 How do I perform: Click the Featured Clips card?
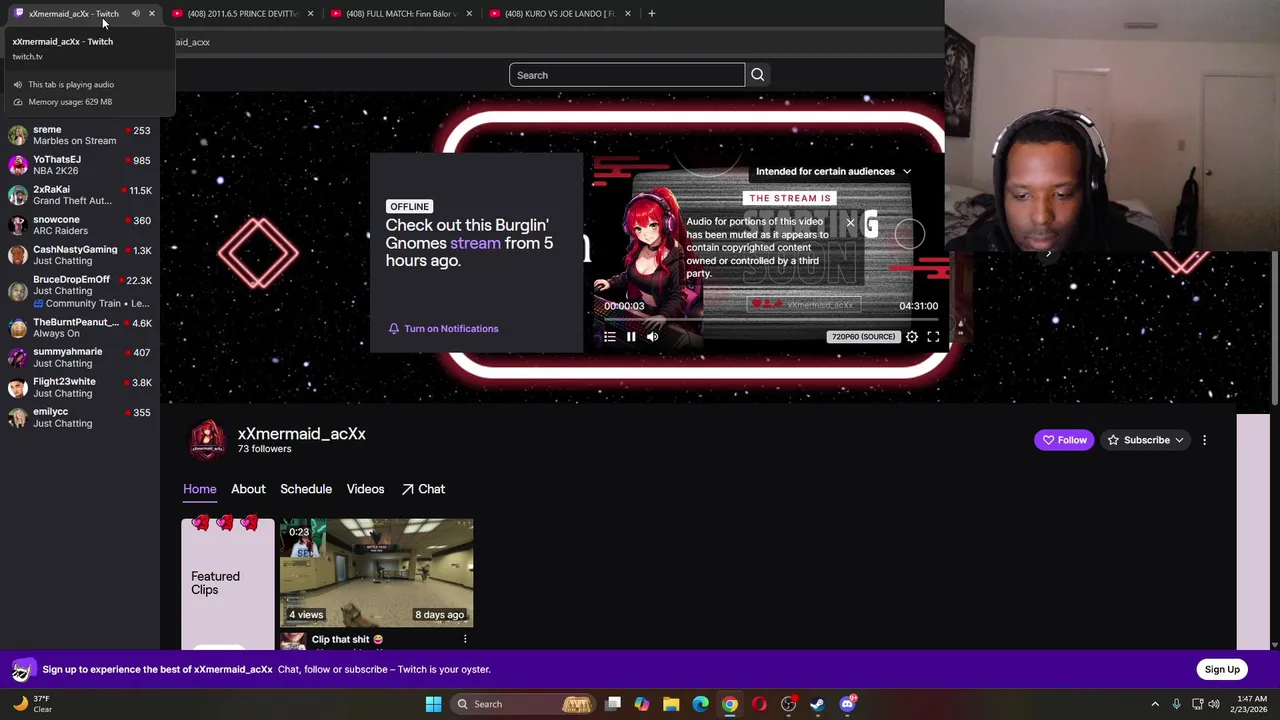point(227,583)
